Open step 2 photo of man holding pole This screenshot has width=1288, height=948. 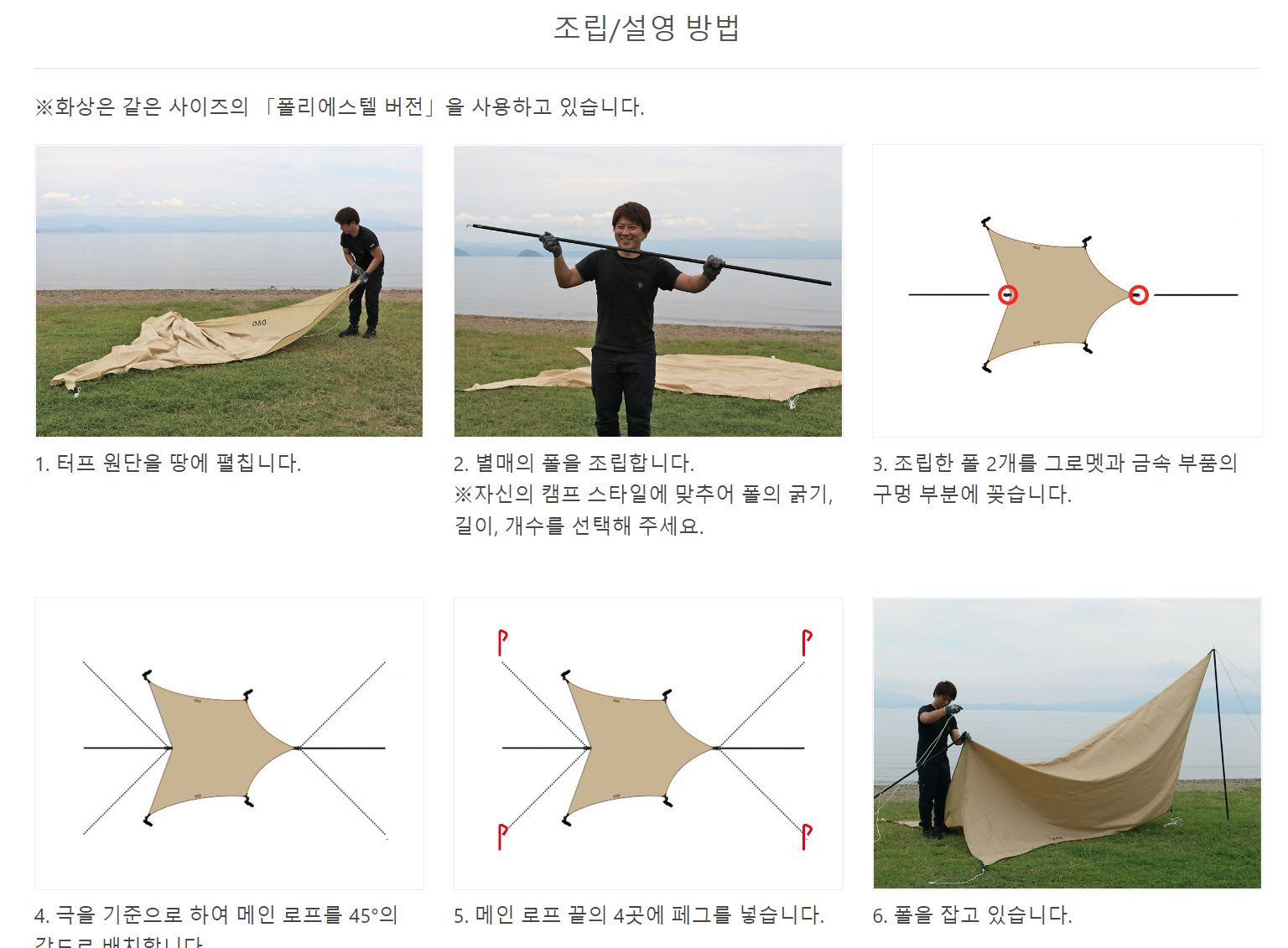coord(647,291)
